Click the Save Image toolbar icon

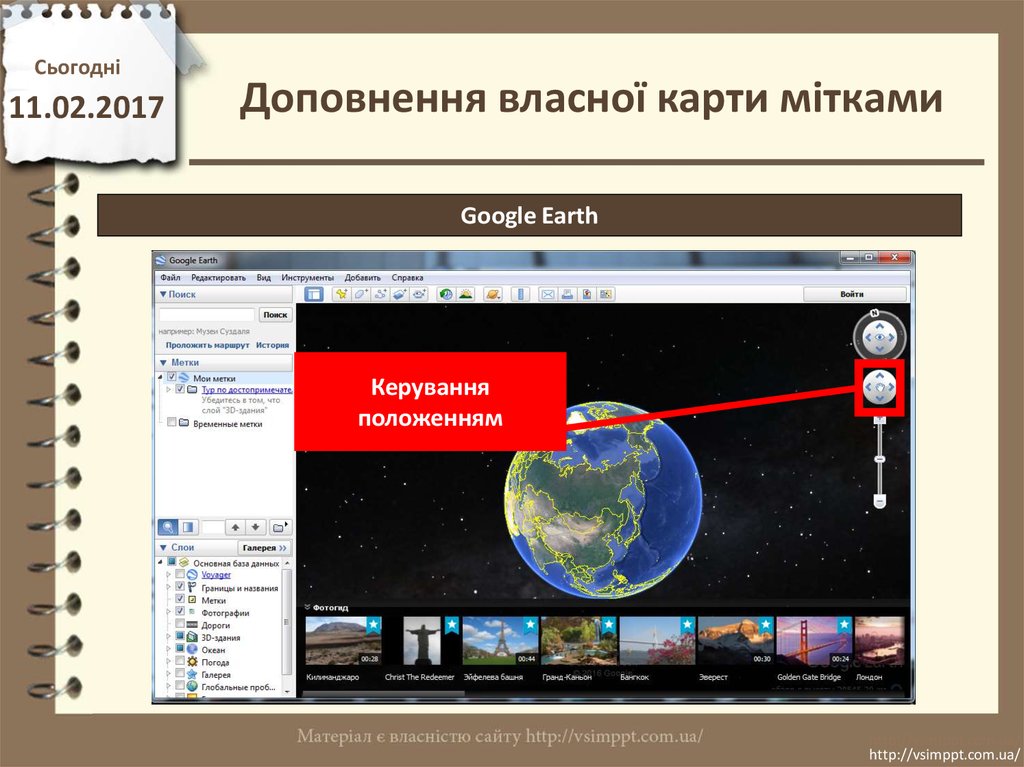click(586, 294)
